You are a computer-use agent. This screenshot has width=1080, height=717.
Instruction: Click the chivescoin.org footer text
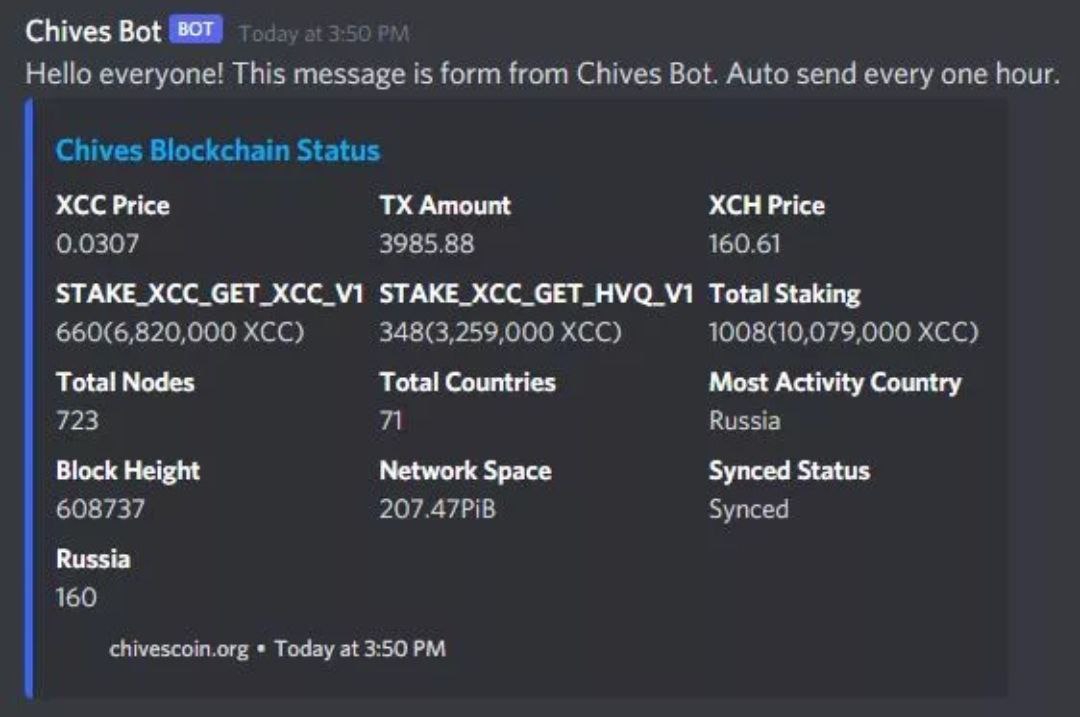pyautogui.click(x=178, y=648)
